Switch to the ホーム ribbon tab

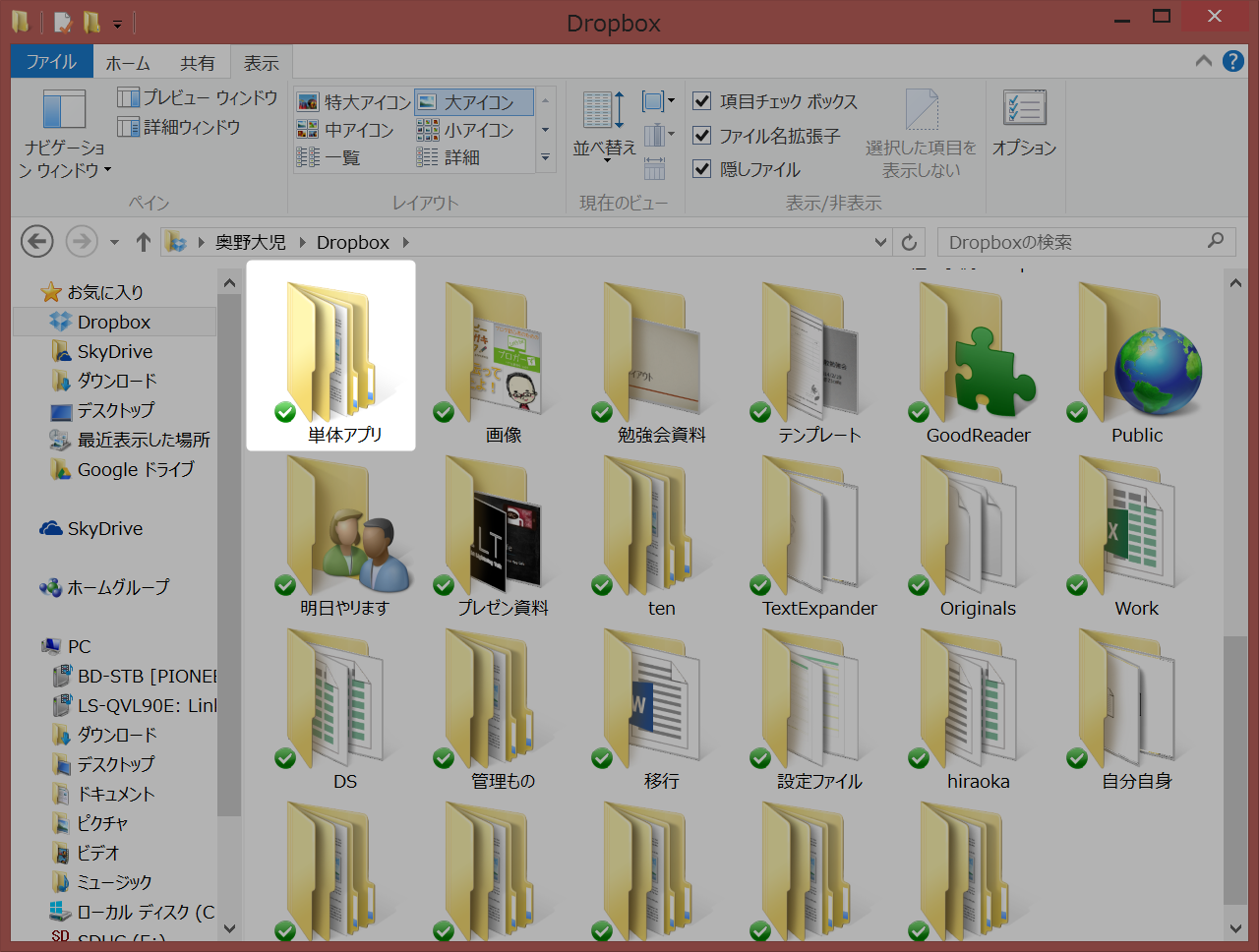pyautogui.click(x=128, y=62)
